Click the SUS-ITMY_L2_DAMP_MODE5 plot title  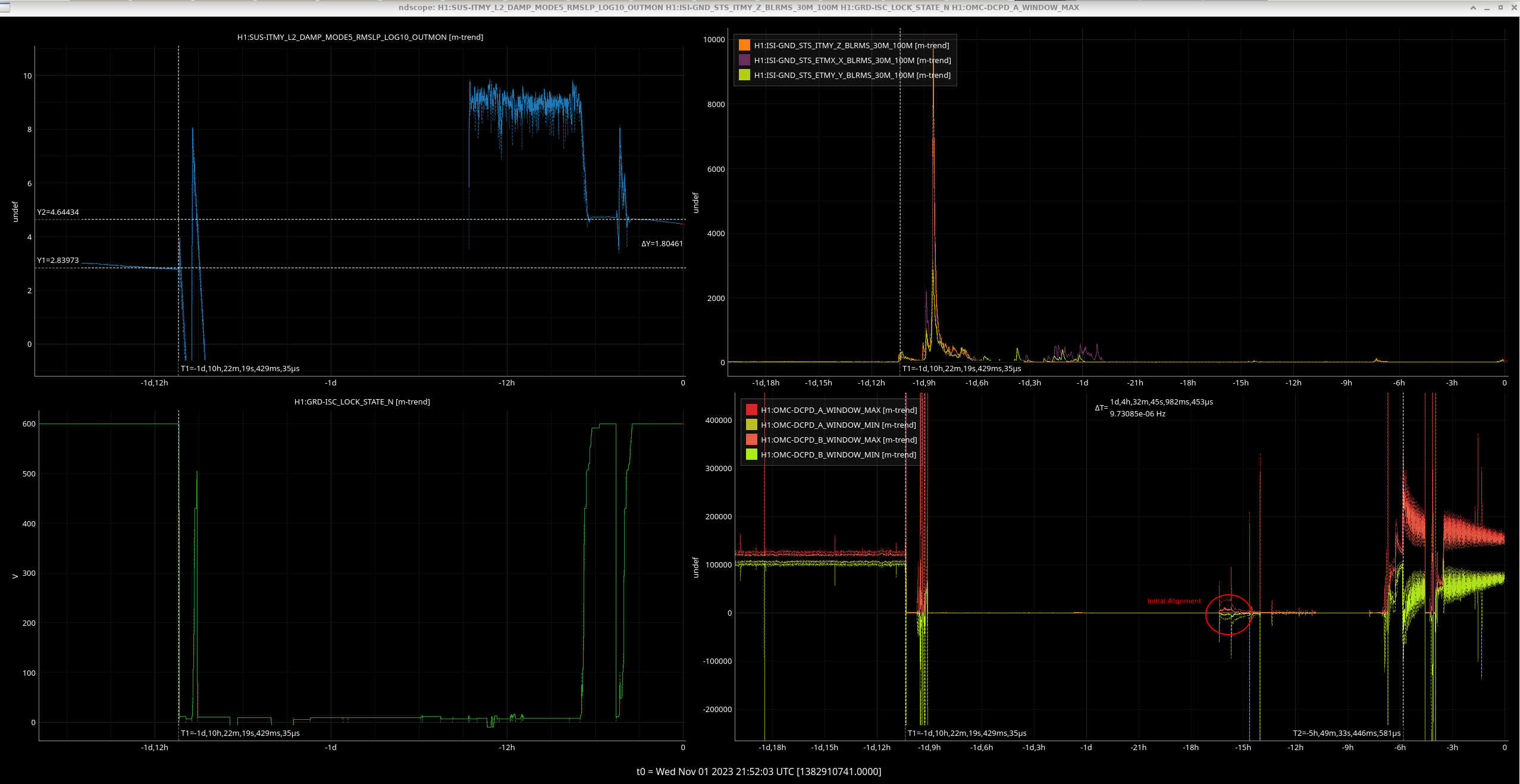pyautogui.click(x=360, y=37)
